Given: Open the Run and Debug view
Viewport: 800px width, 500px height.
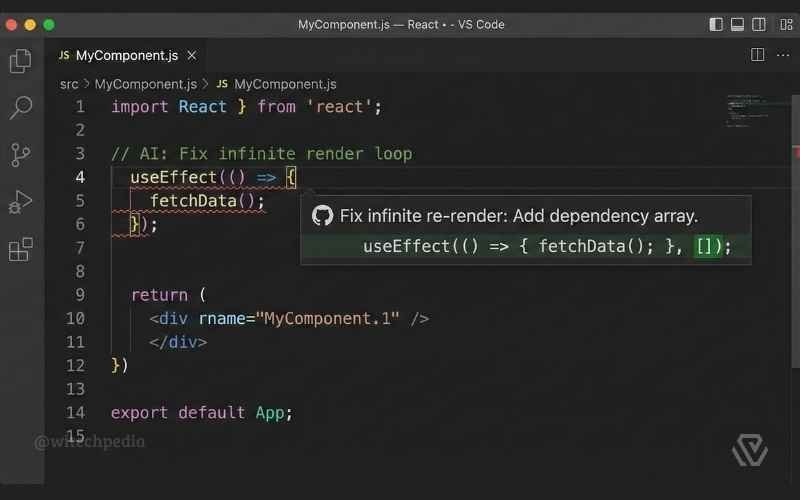Looking at the screenshot, I should [20, 202].
